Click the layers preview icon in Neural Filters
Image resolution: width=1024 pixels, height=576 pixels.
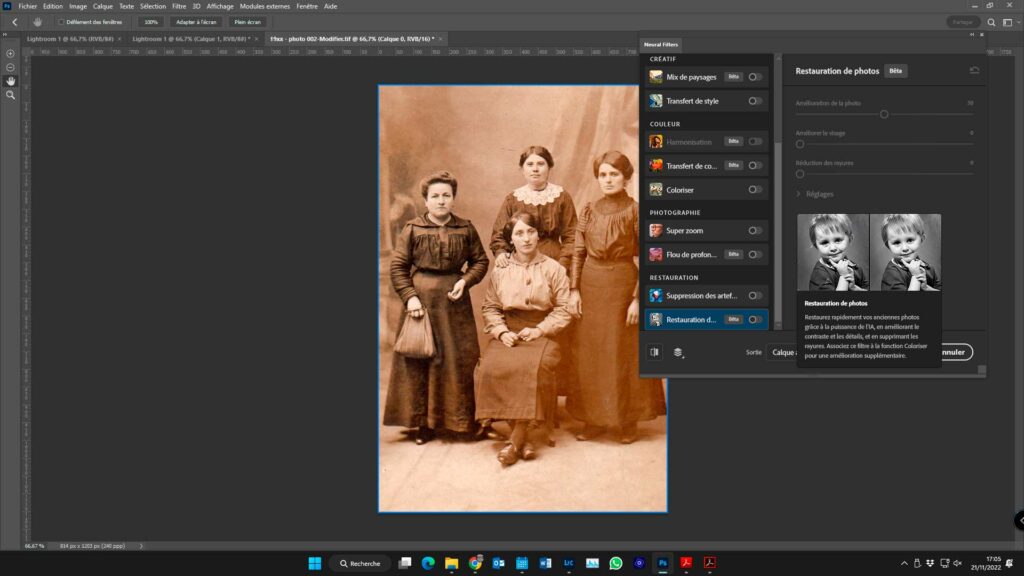(x=678, y=352)
